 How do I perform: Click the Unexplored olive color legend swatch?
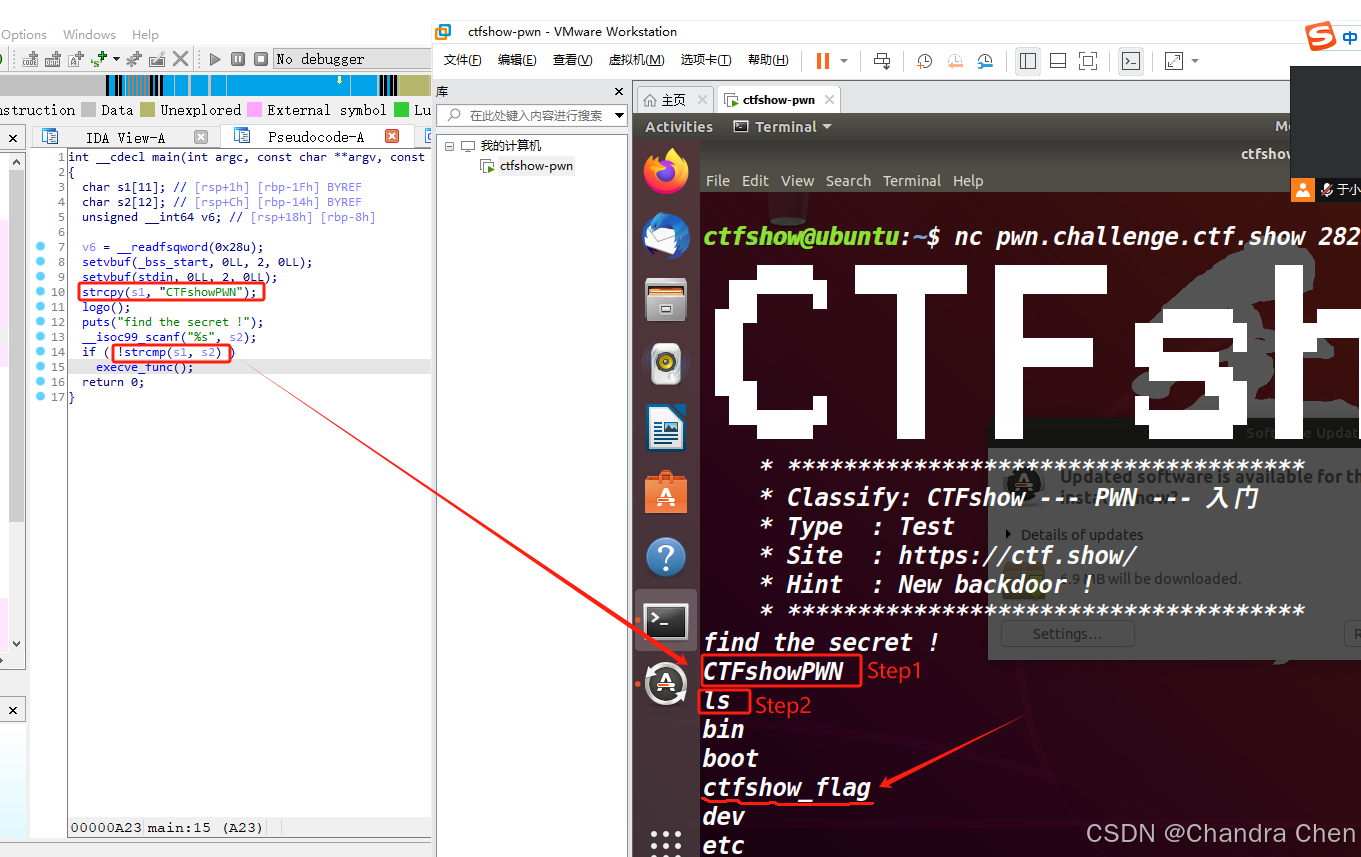(147, 110)
